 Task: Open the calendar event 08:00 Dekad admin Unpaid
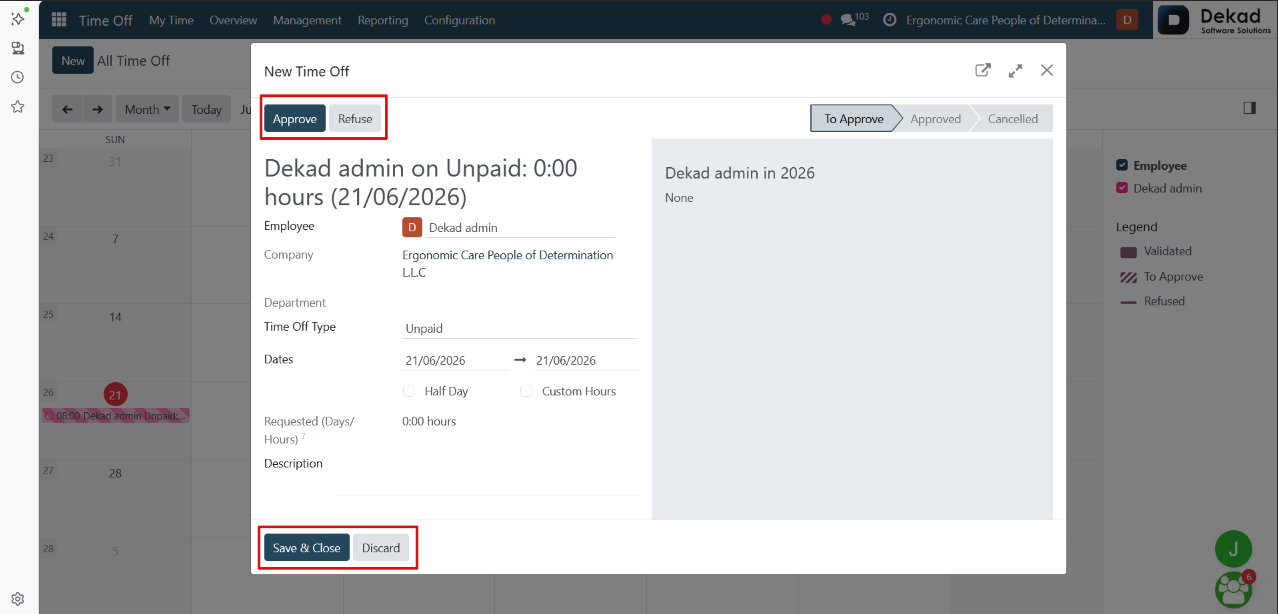point(115,416)
